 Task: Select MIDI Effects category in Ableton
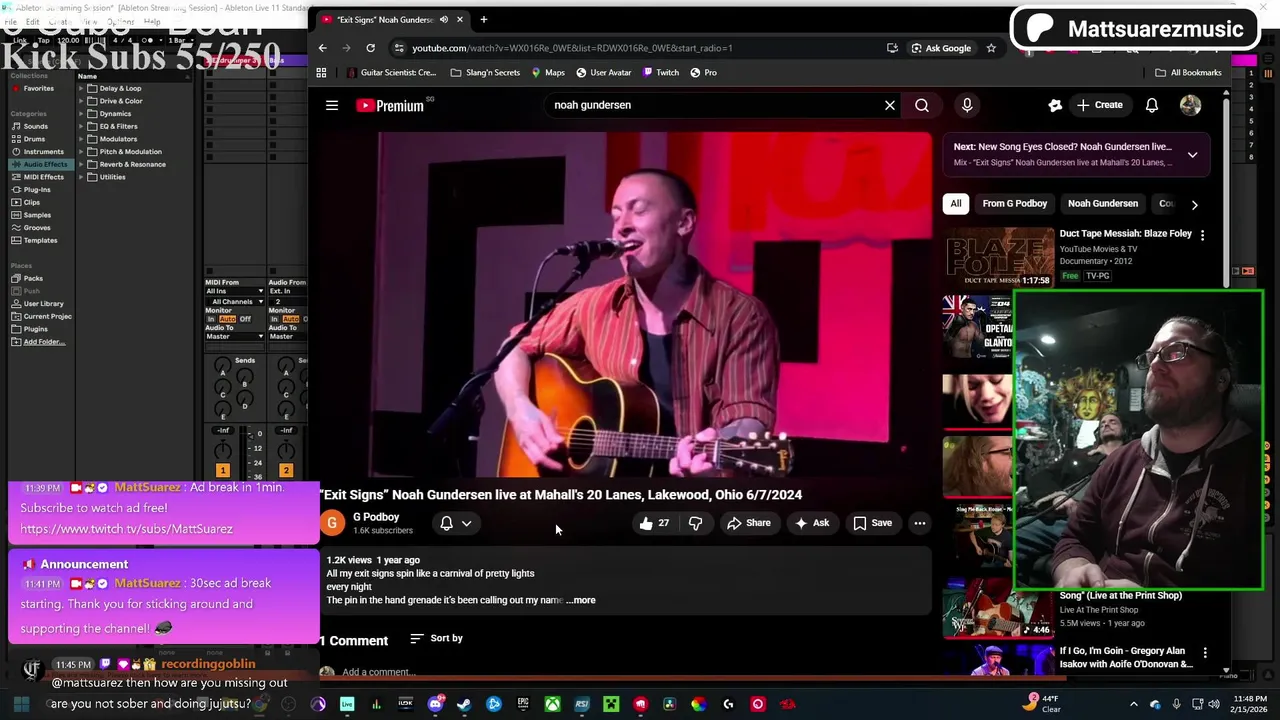[x=43, y=177]
